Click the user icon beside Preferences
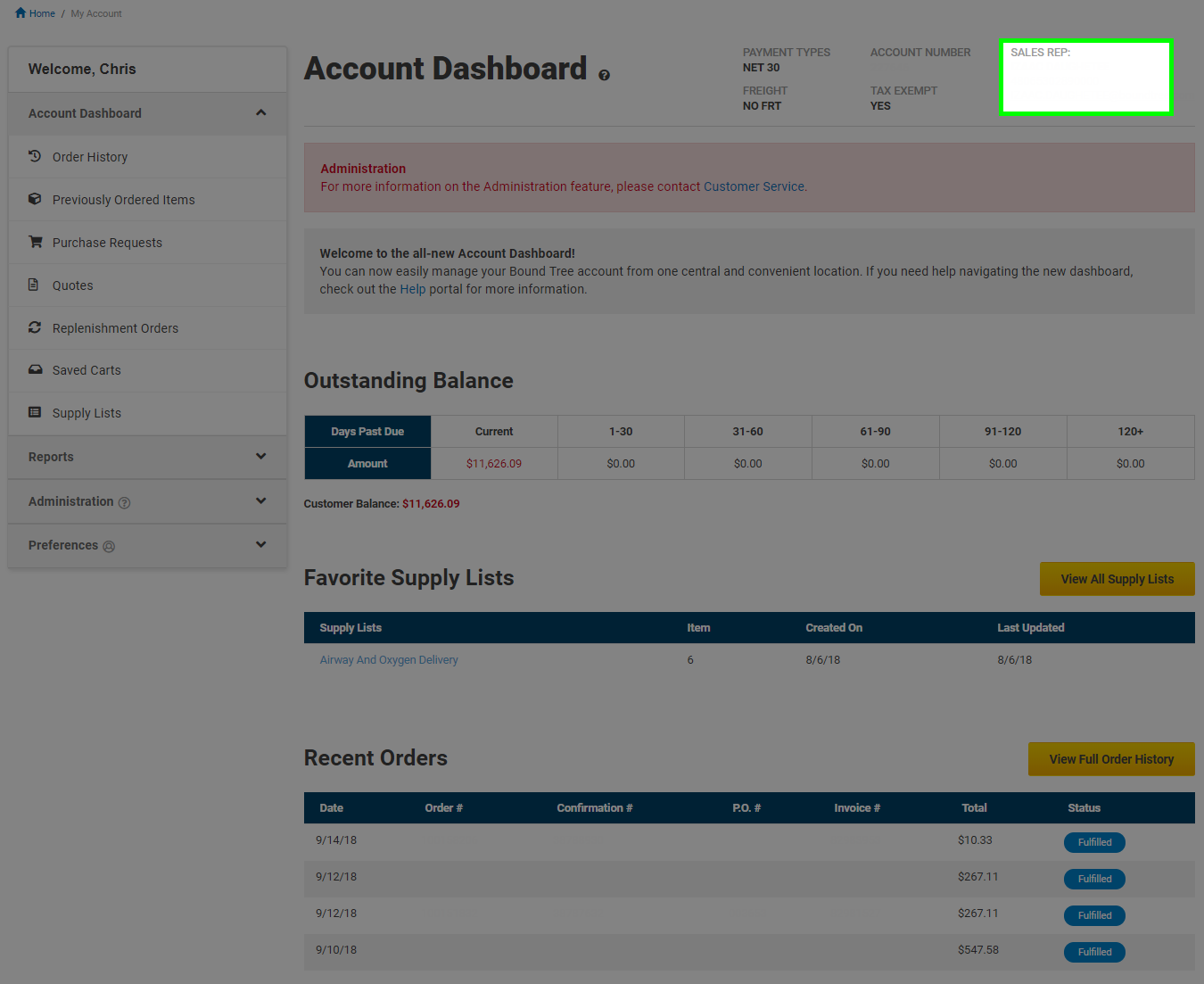 pyautogui.click(x=109, y=546)
